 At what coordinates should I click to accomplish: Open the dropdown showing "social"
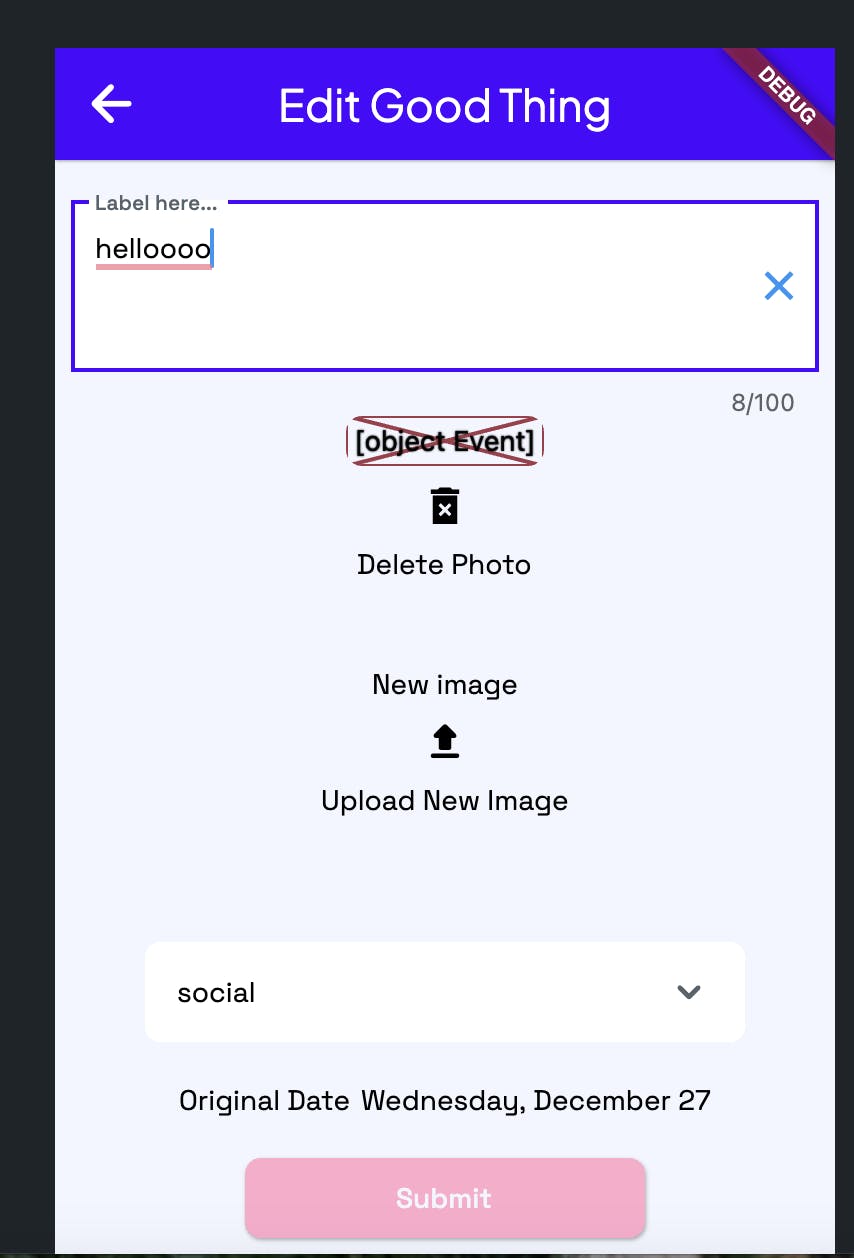(400, 992)
